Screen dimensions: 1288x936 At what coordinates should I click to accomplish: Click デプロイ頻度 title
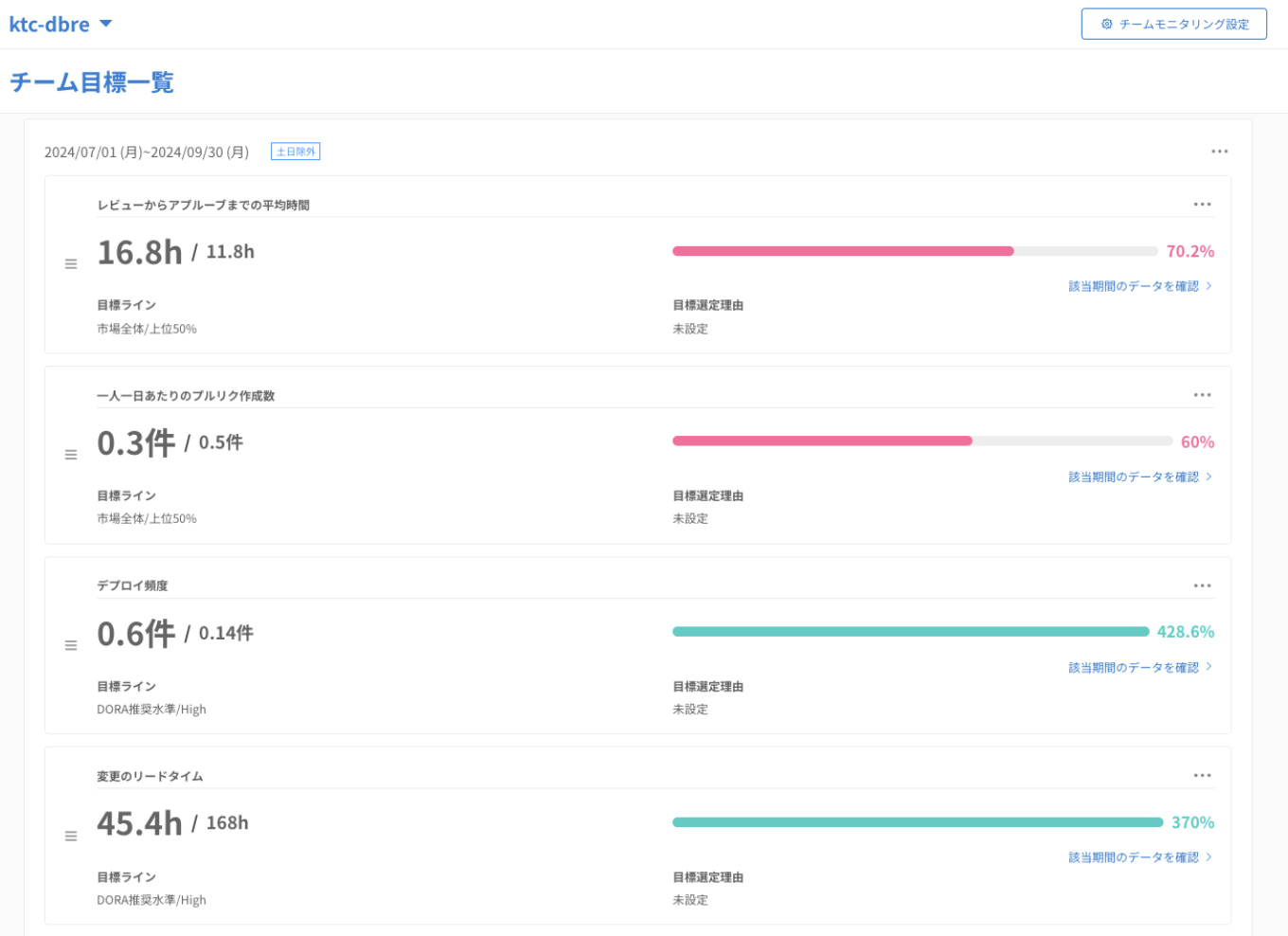[x=132, y=586]
